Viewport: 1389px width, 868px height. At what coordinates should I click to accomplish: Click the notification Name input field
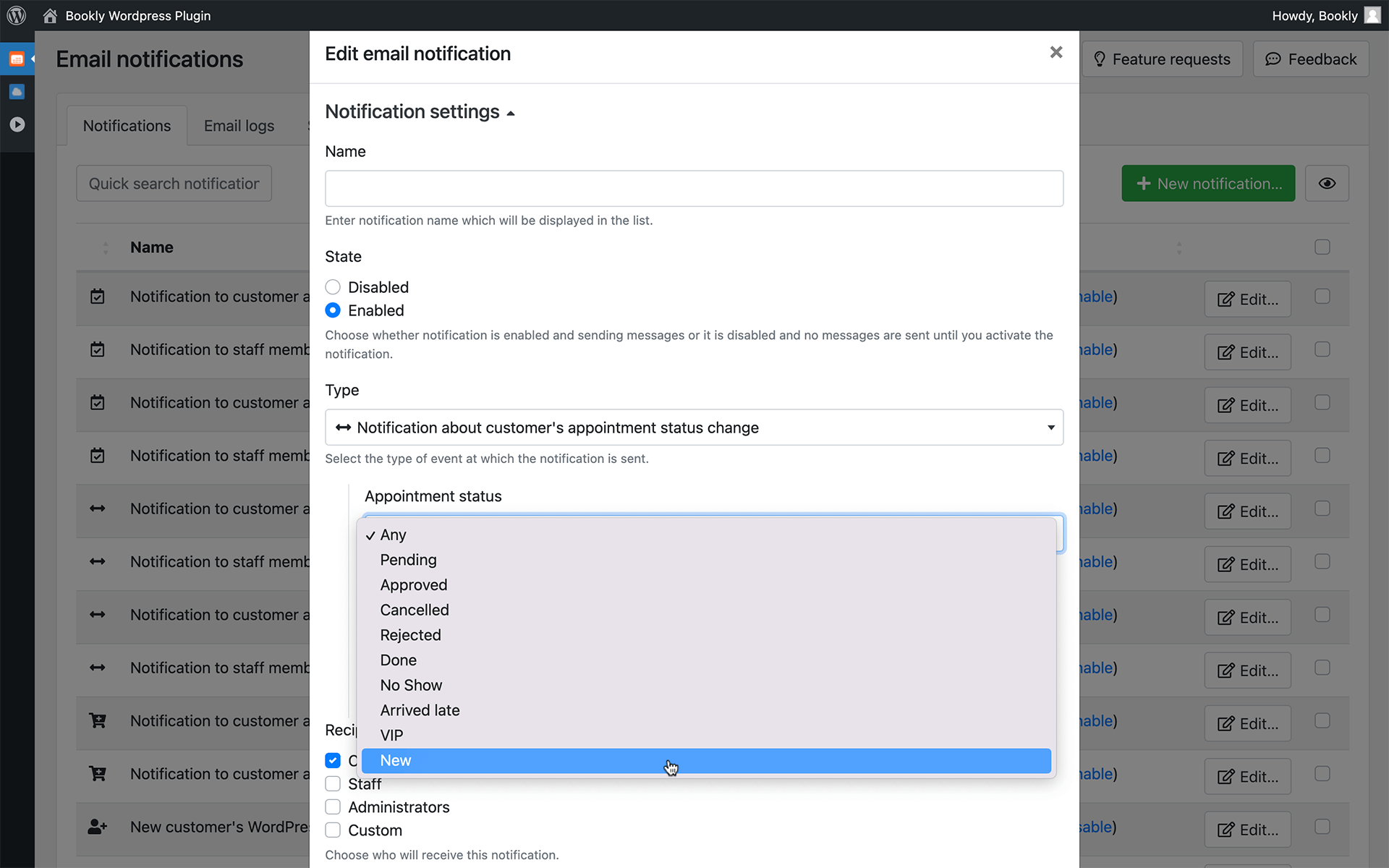(693, 189)
